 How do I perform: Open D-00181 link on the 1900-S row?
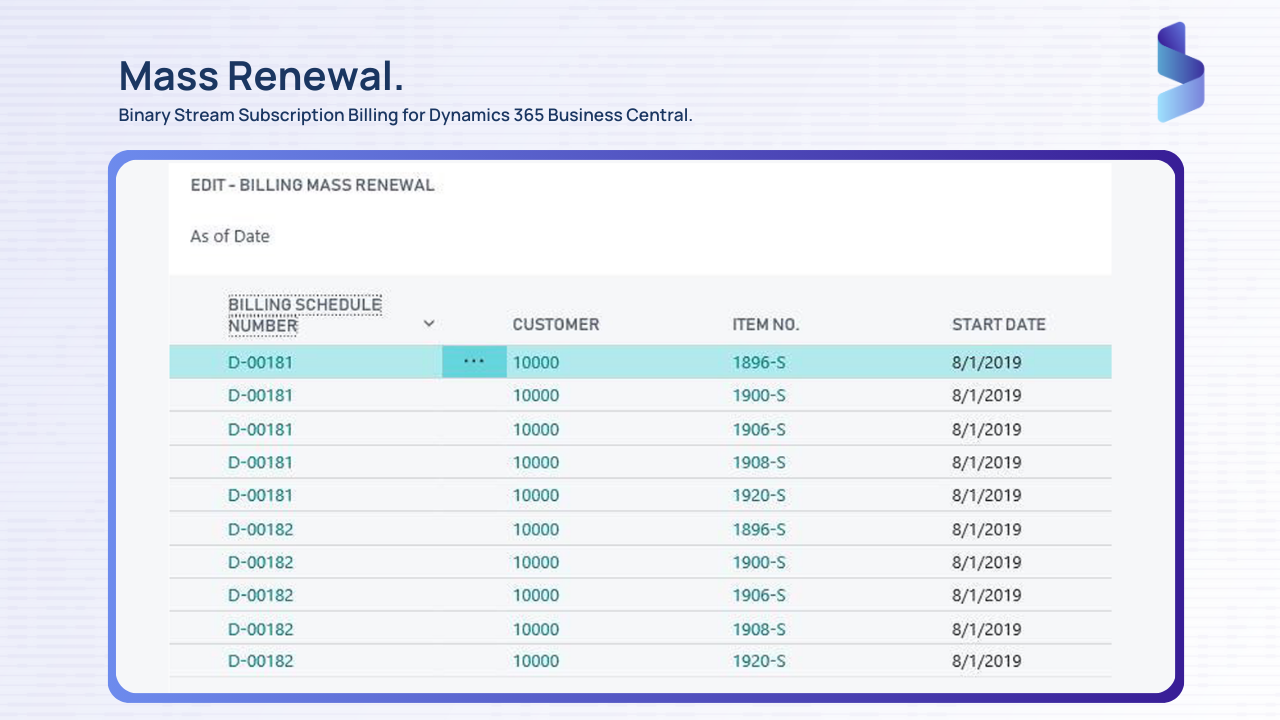(x=260, y=395)
